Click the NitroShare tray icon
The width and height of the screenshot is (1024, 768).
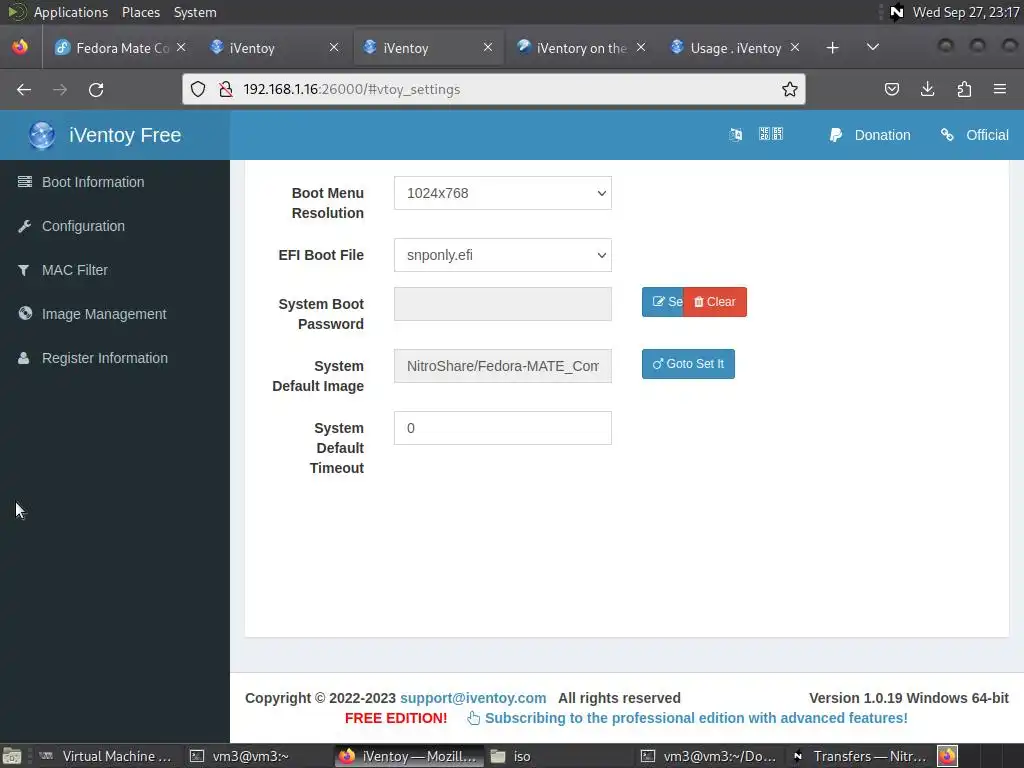[897, 12]
